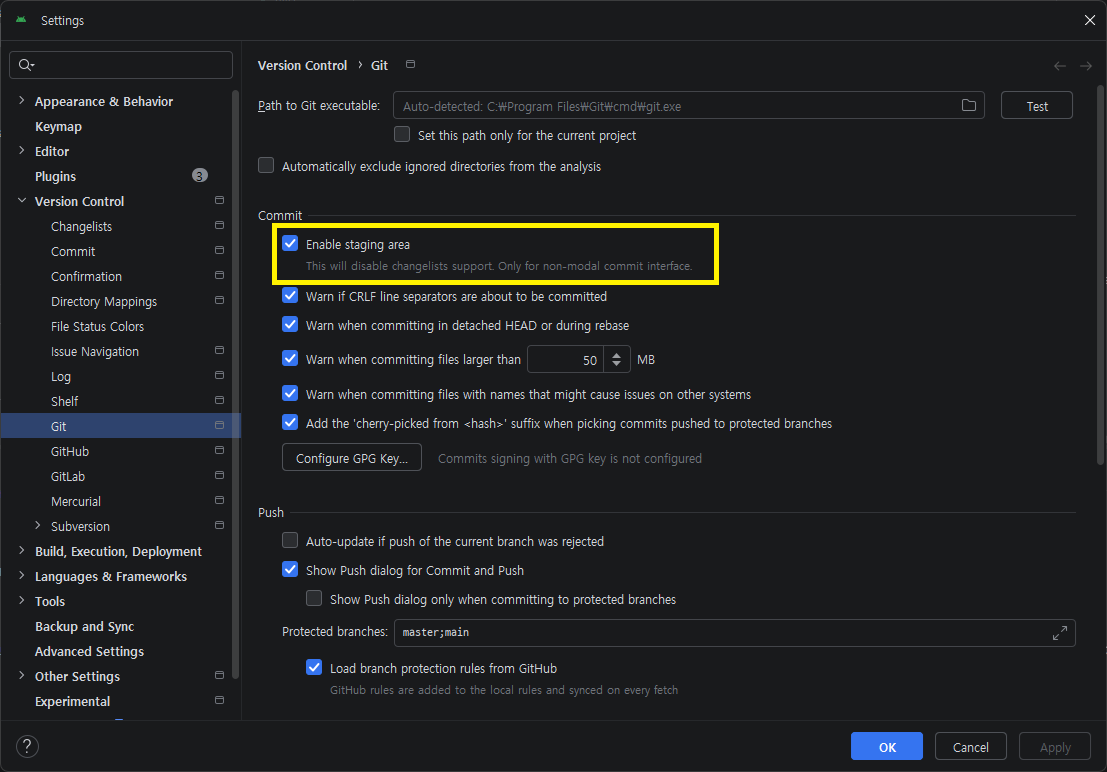The height and width of the screenshot is (772, 1107).
Task: Click the project icon beside Other Settings row
Action: 220,676
